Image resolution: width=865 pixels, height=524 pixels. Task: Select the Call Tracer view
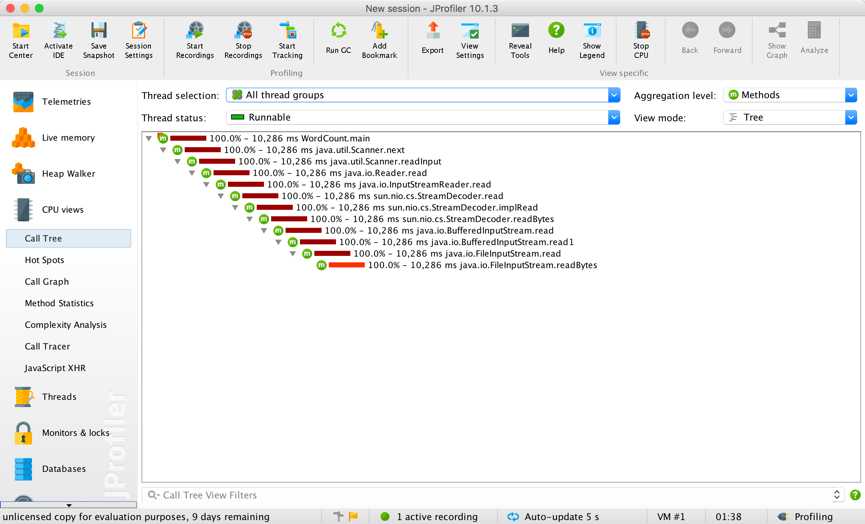pos(47,346)
